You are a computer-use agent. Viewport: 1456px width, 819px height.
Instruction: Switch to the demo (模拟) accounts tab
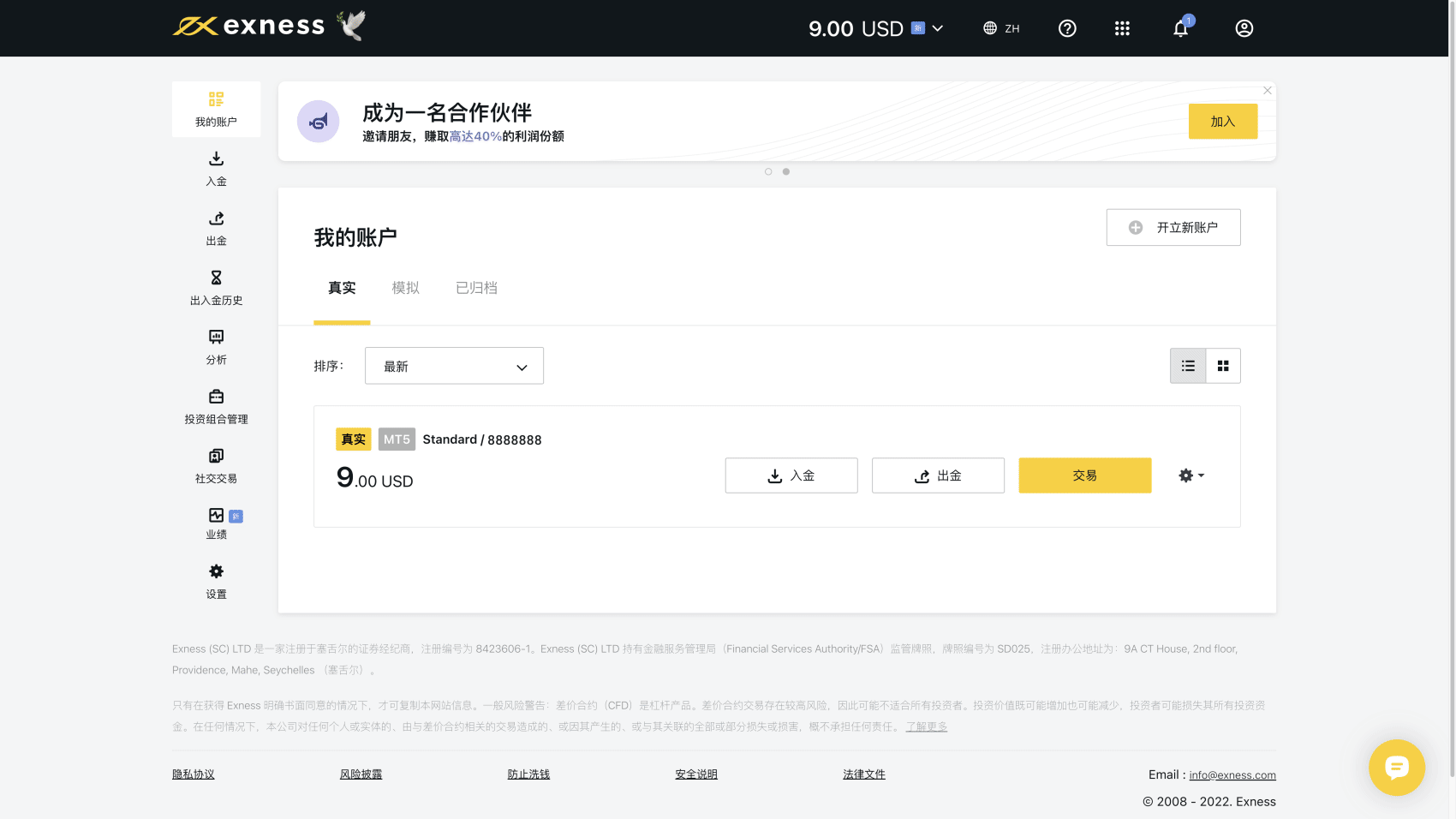click(x=405, y=288)
